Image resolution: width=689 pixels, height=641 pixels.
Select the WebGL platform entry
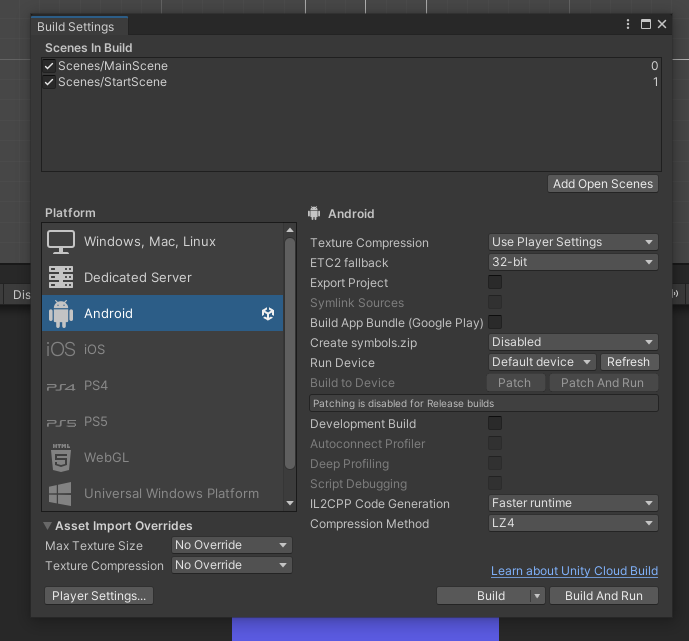click(x=163, y=458)
